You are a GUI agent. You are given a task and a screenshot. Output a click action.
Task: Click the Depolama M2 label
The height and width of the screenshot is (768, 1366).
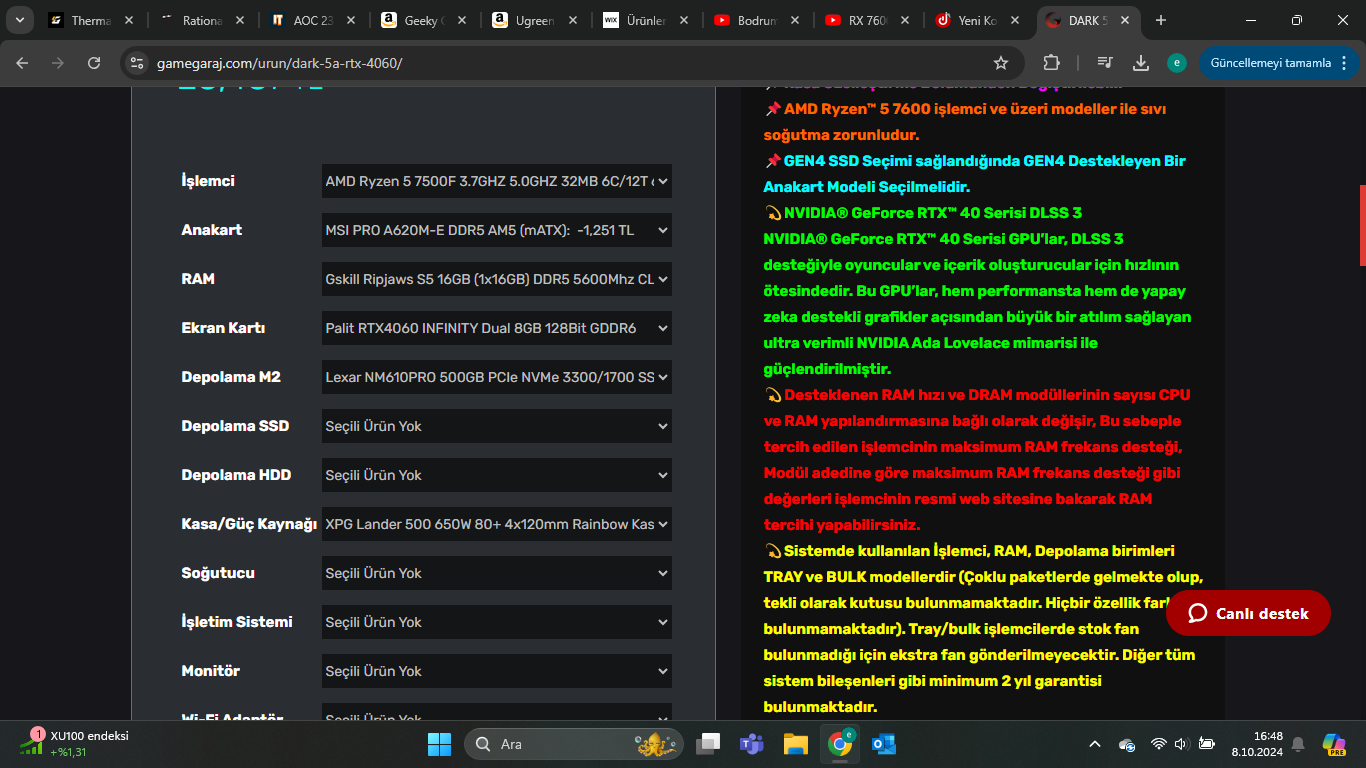pyautogui.click(x=231, y=377)
